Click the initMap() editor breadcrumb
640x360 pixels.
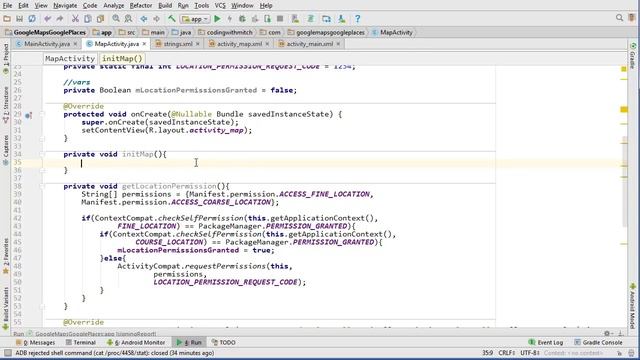tap(122, 58)
